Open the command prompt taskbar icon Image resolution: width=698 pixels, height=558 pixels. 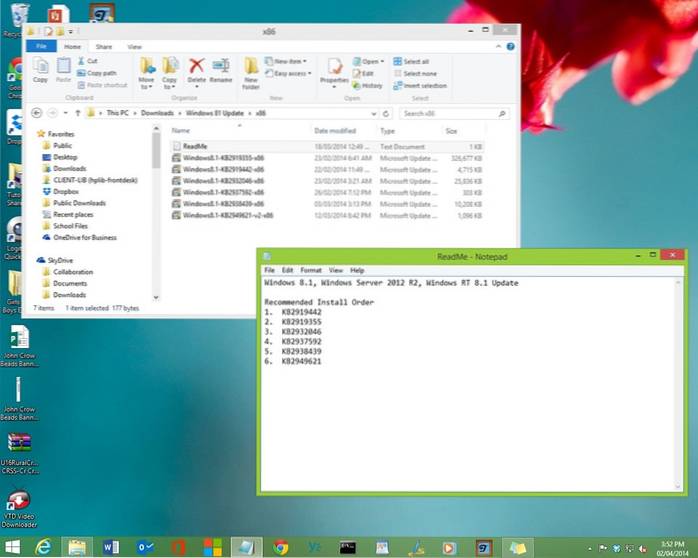click(348, 547)
